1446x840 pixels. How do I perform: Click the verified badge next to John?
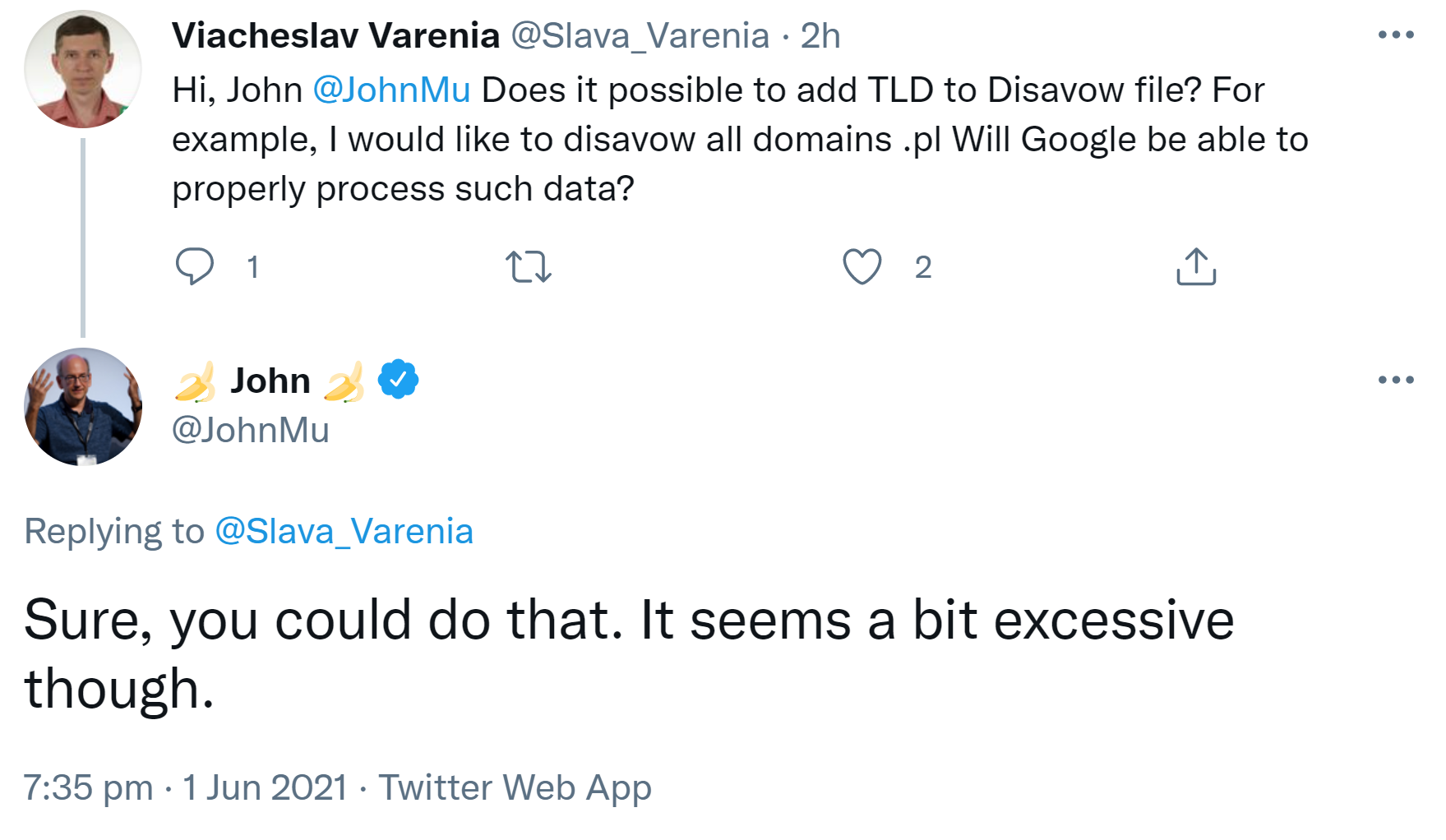(396, 378)
